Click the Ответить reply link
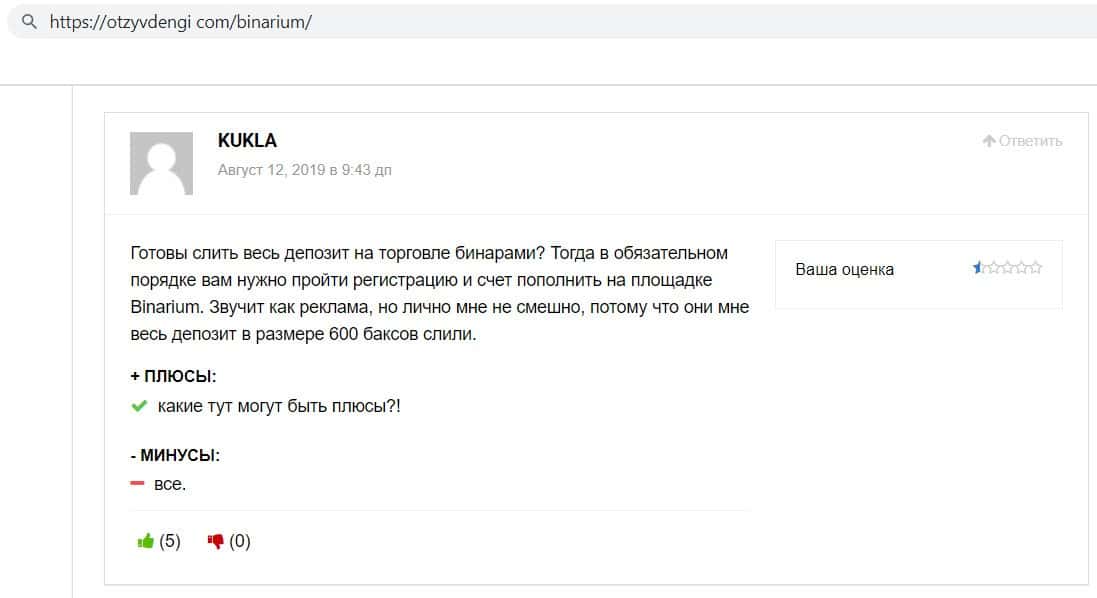This screenshot has height=598, width=1097. 1030,141
